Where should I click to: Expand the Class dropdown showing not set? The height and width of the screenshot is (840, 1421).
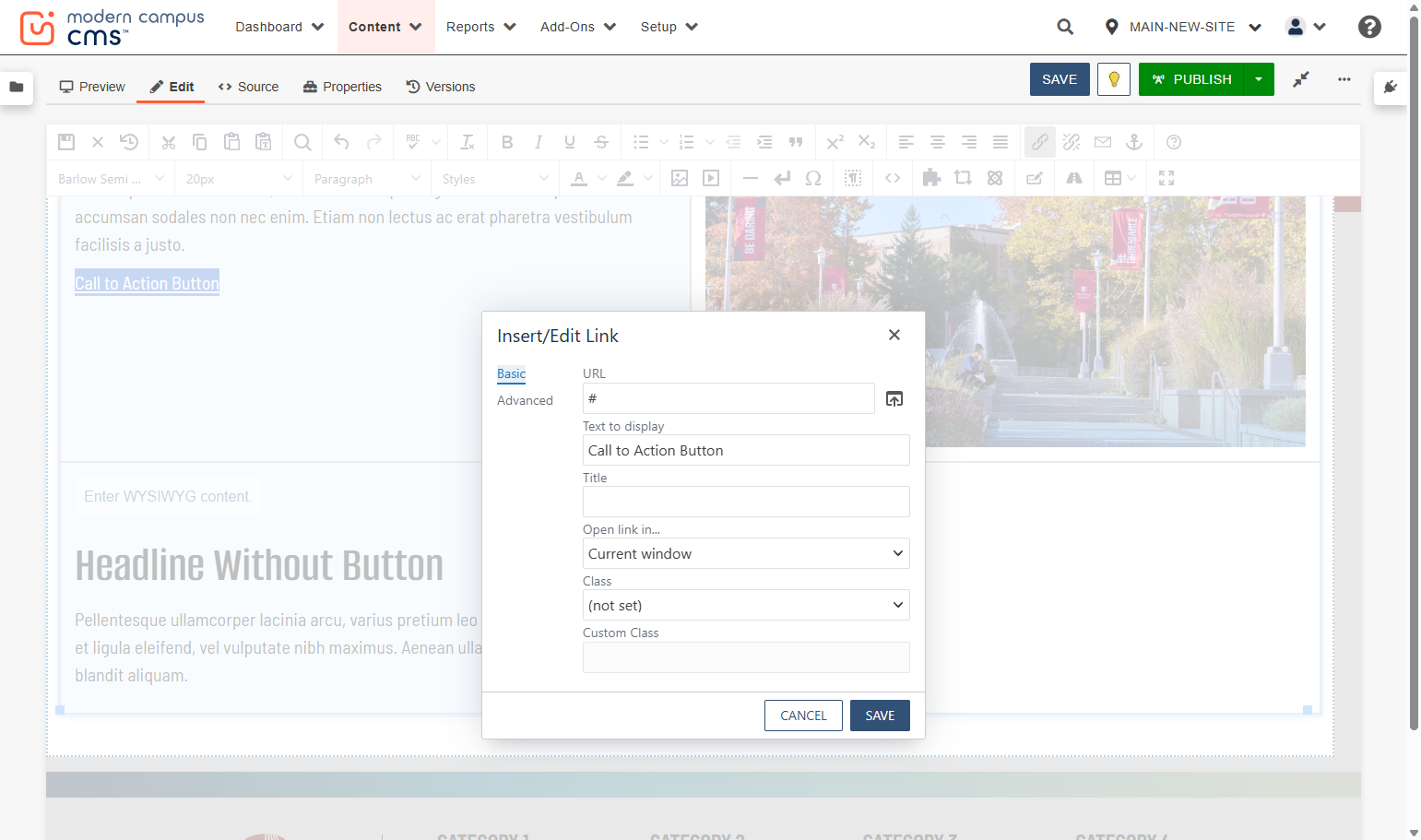click(746, 605)
